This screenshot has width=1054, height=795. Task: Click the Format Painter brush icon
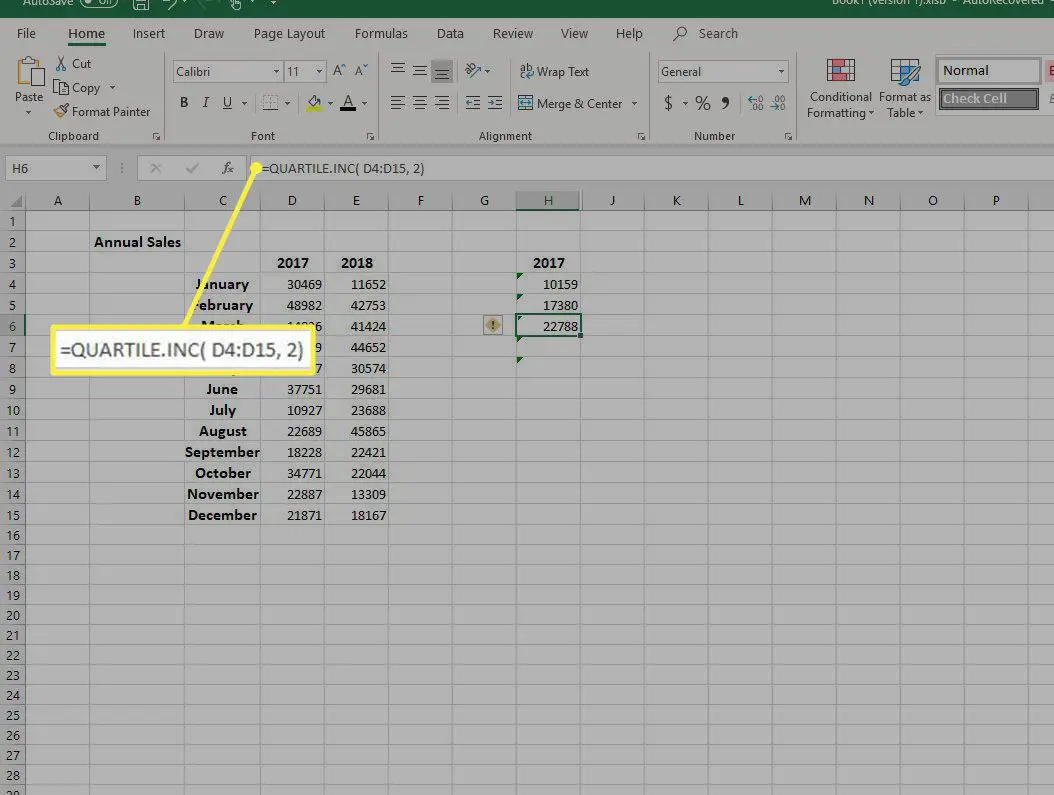click(61, 112)
